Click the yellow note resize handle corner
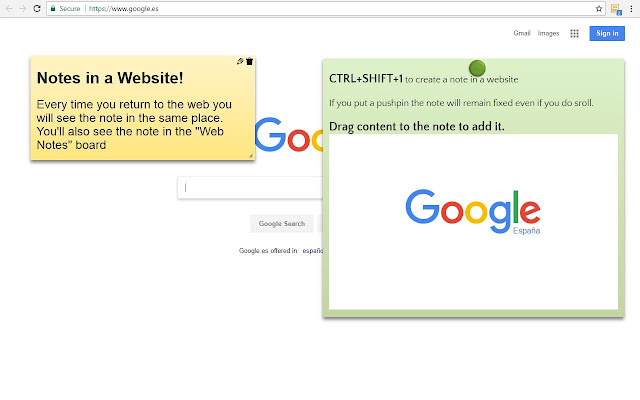Screen dimensions: 640x400 pos(251,156)
